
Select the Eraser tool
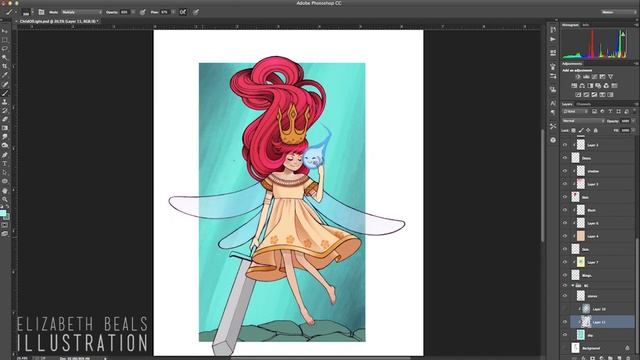pos(5,119)
